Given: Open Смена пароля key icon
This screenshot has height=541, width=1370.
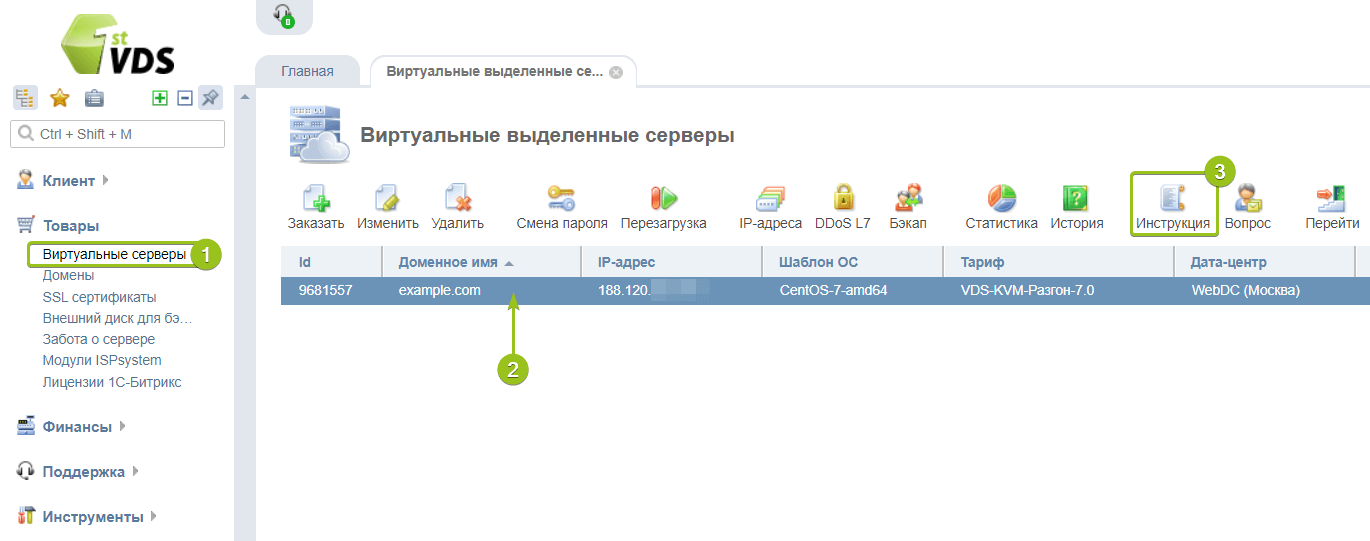Looking at the screenshot, I should click(x=561, y=198).
